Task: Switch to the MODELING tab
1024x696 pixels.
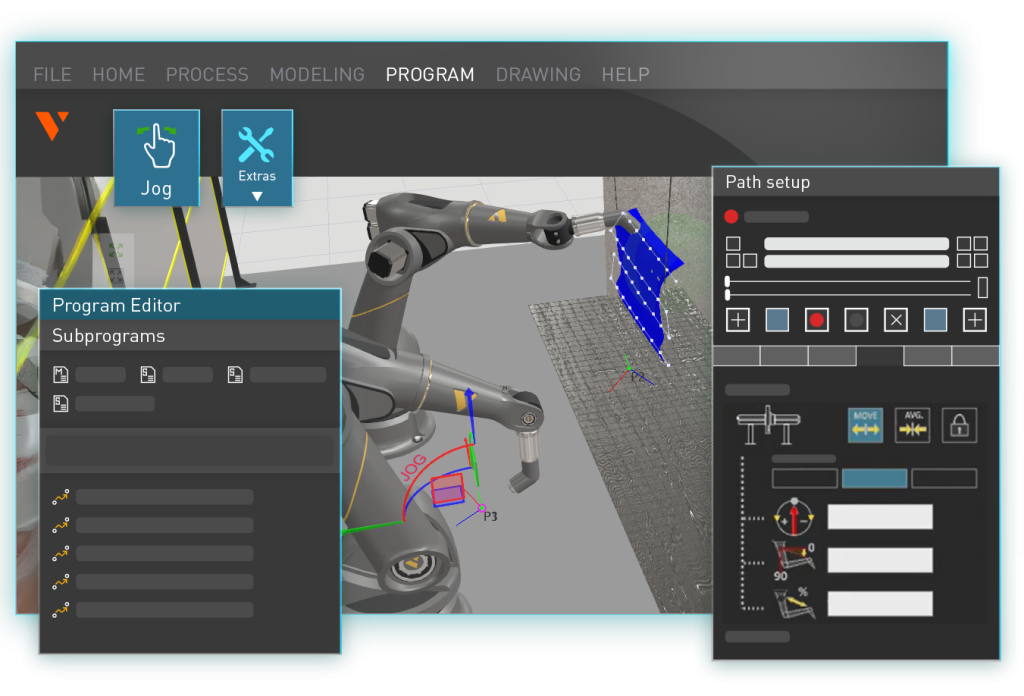Action: tap(317, 75)
